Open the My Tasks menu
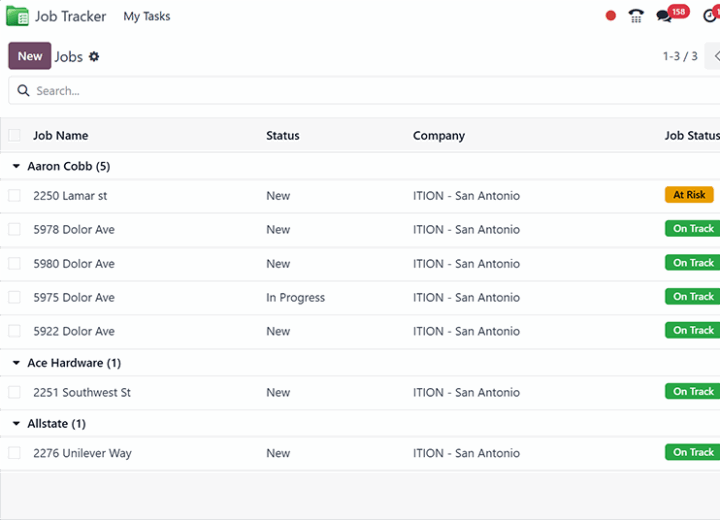Screen dimensions: 720x520 (x=147, y=17)
